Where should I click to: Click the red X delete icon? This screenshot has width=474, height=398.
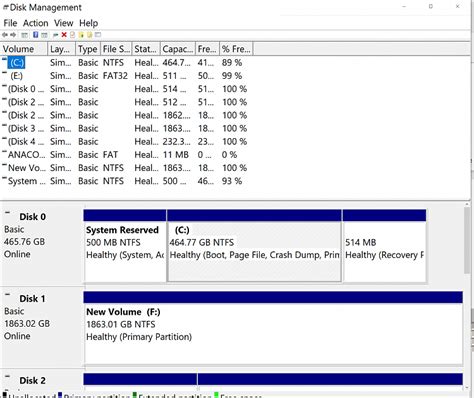(64, 35)
